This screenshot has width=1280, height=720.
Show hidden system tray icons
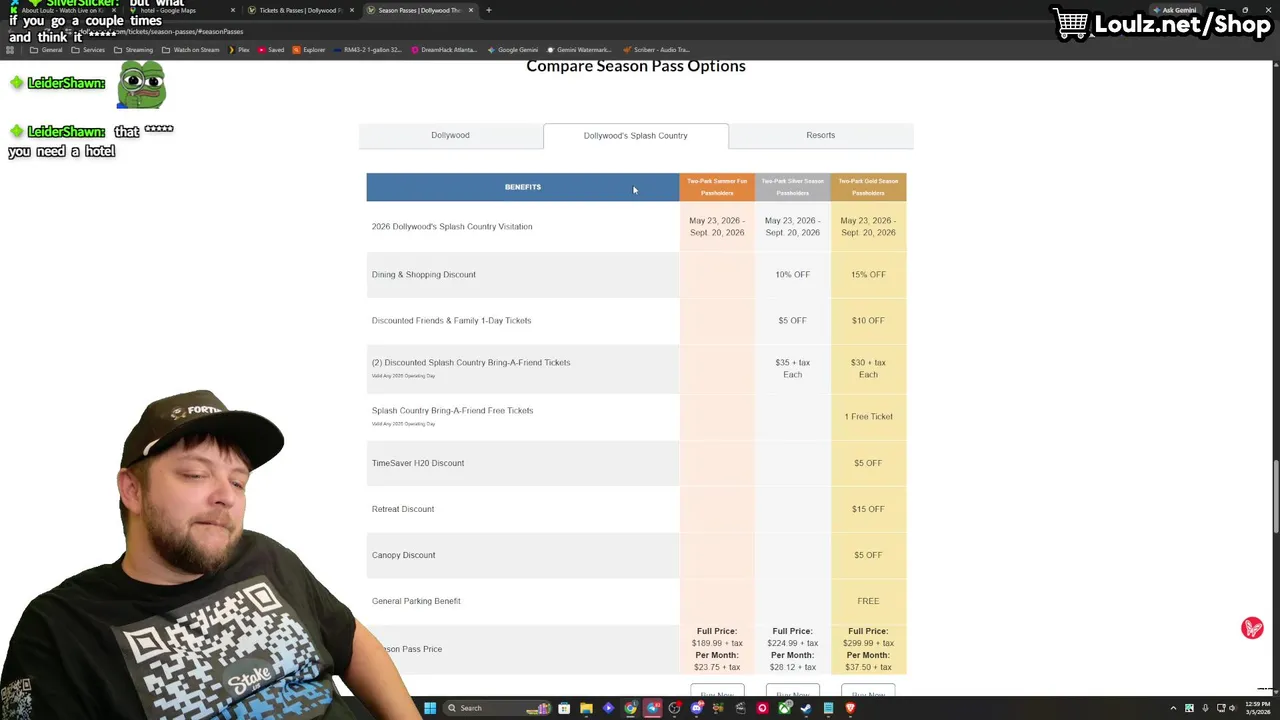click(x=1173, y=708)
